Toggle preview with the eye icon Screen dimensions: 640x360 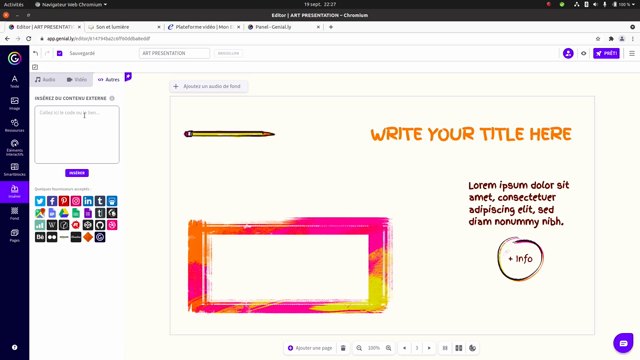(584, 53)
